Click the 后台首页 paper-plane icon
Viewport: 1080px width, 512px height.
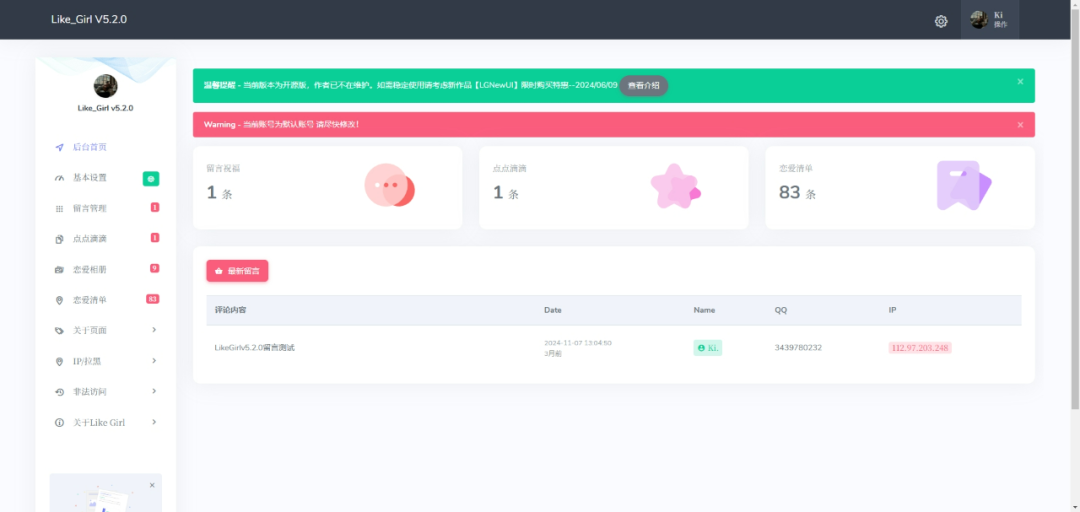(x=59, y=147)
